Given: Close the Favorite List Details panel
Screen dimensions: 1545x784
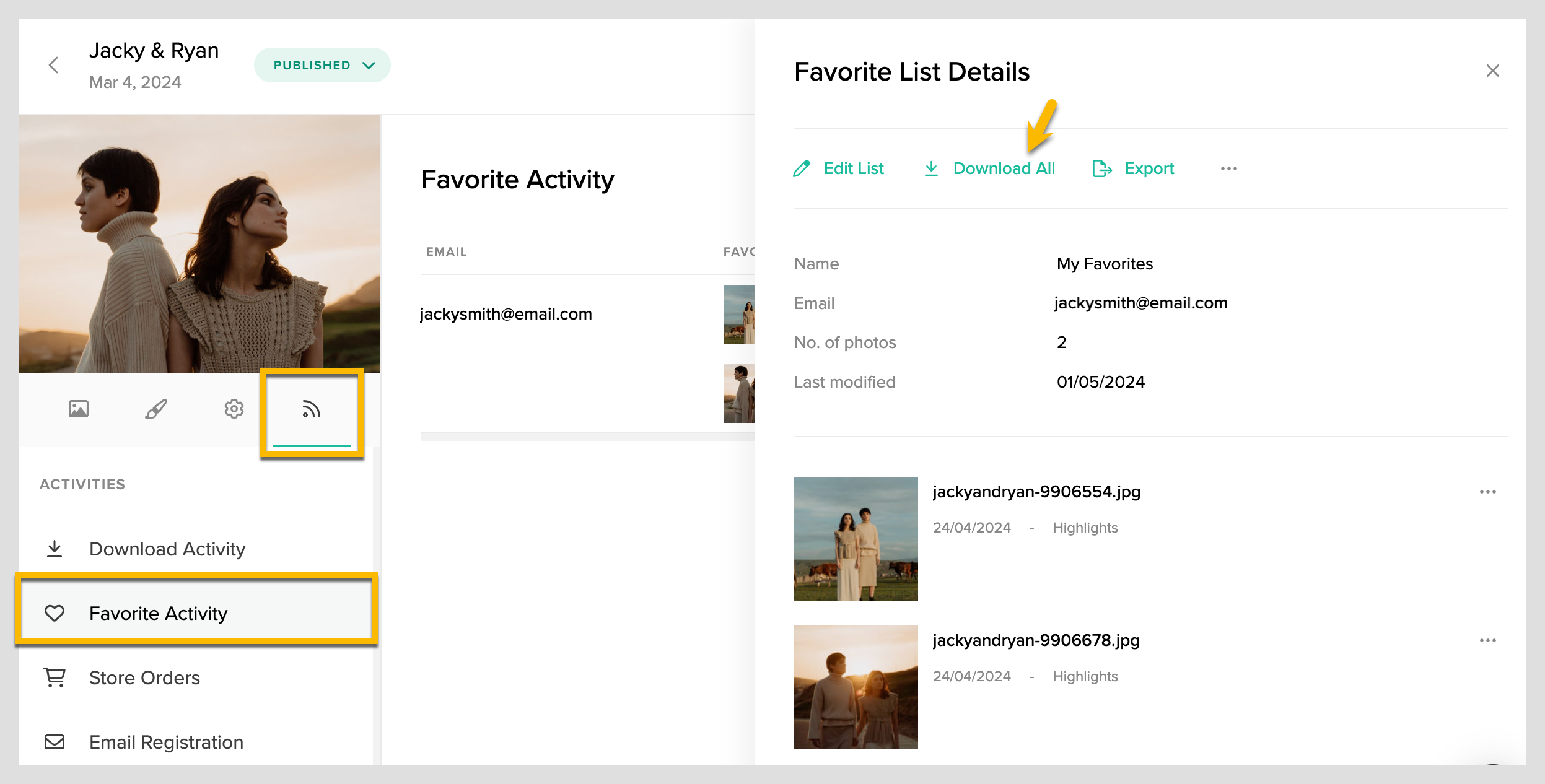Looking at the screenshot, I should 1492,71.
